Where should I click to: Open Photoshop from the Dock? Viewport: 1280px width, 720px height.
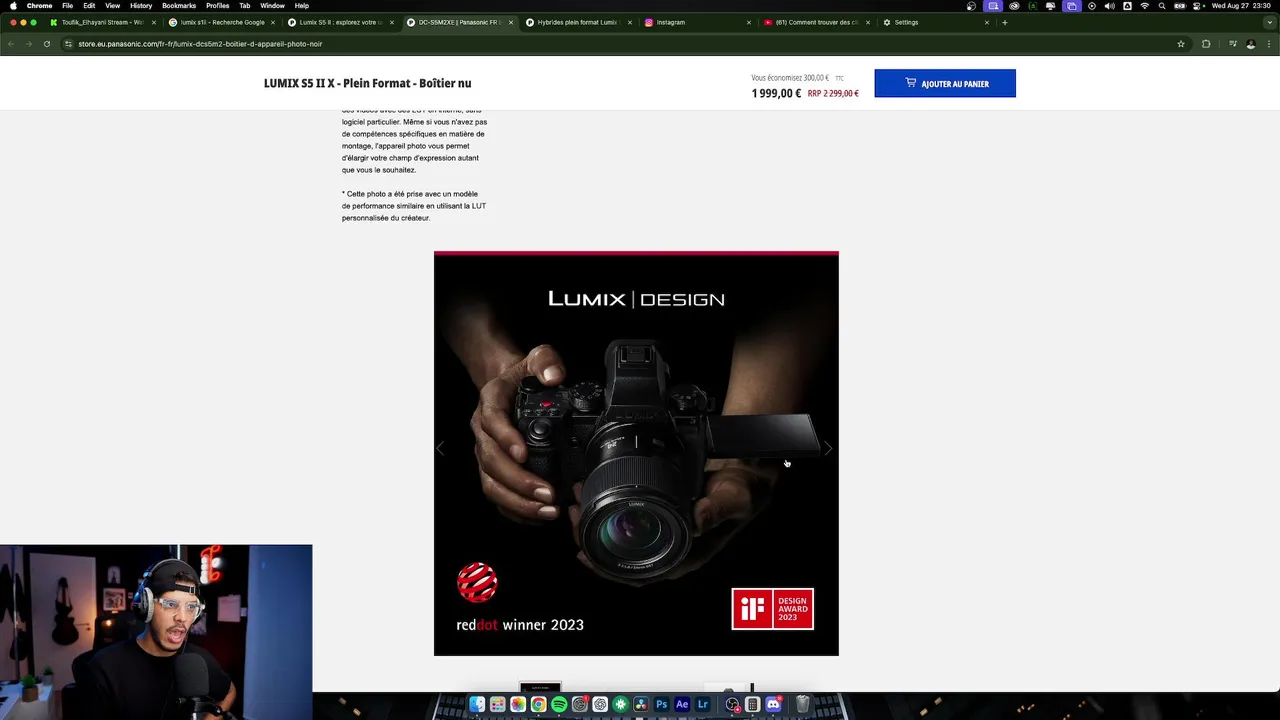[x=661, y=705]
